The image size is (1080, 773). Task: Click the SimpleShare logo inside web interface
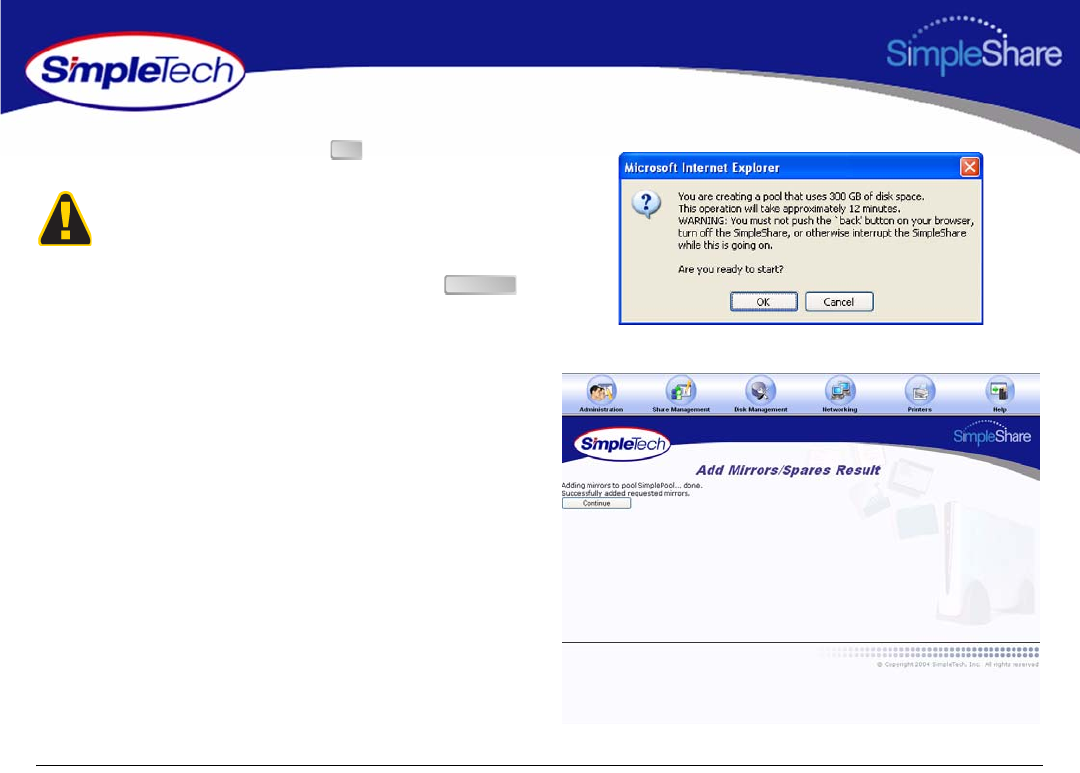(992, 432)
